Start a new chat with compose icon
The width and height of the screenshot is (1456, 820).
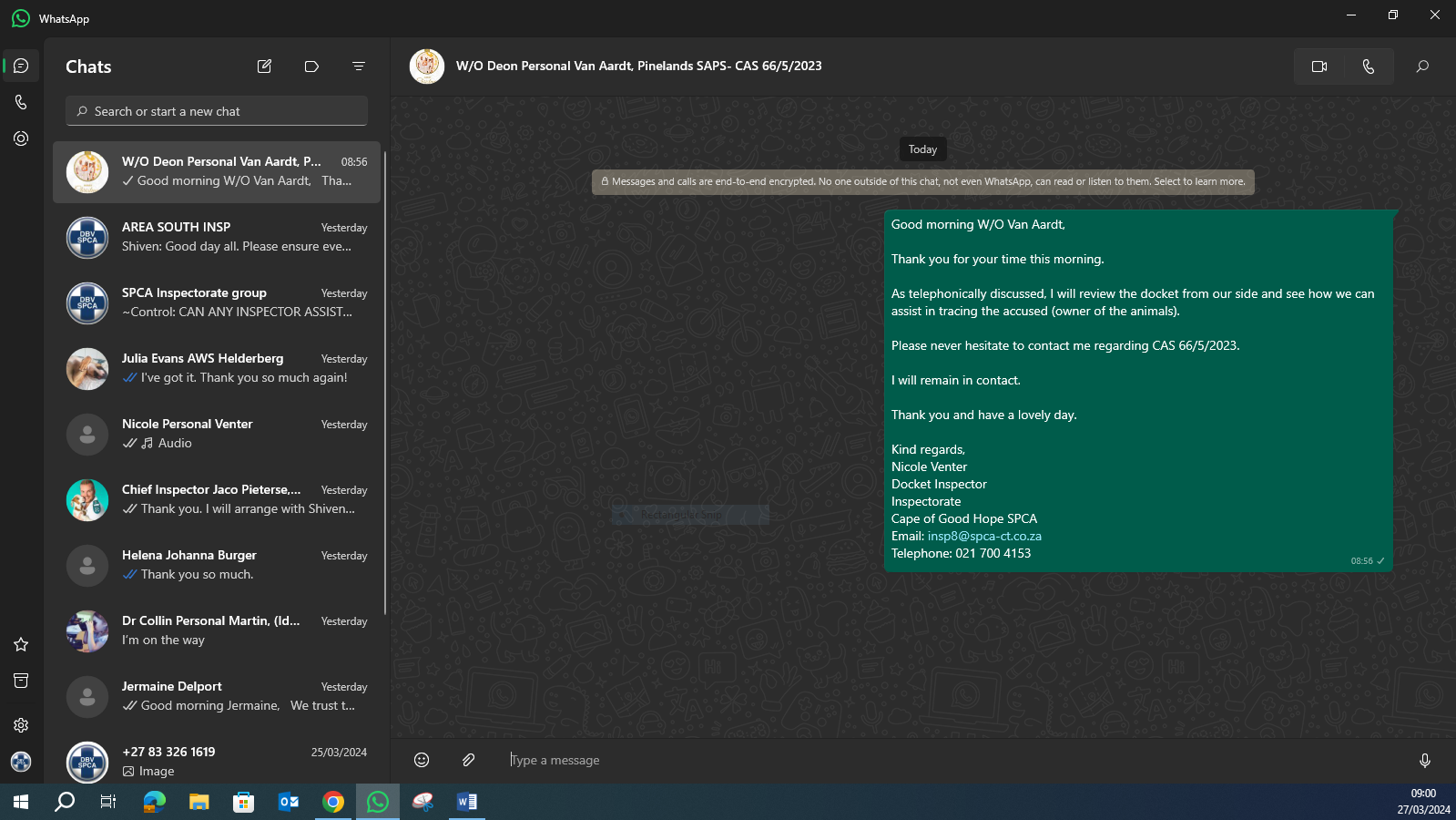264,67
